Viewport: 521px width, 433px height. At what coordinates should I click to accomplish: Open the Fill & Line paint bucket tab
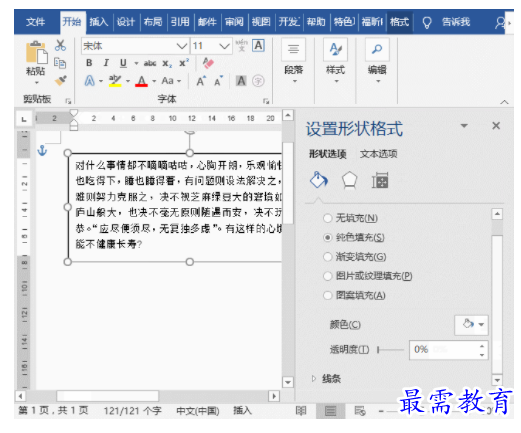tap(319, 180)
